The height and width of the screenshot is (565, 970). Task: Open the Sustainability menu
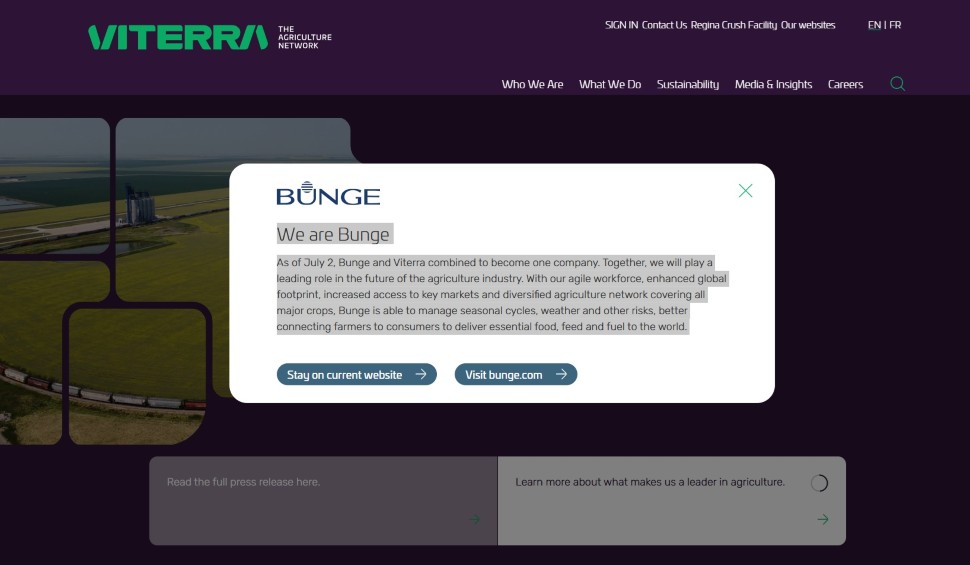[688, 84]
